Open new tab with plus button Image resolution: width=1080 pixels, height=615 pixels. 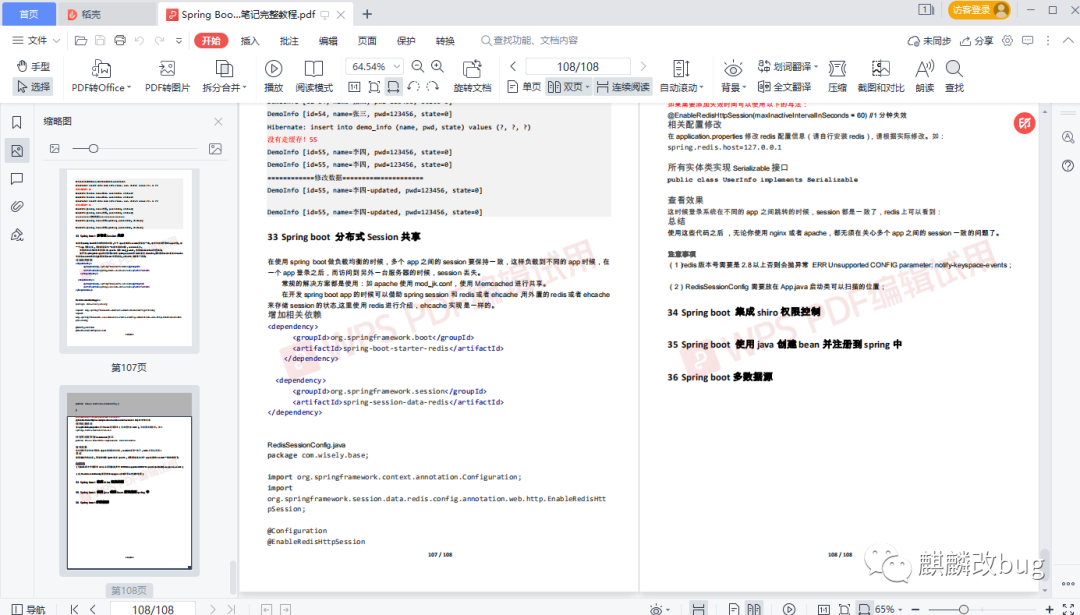pos(367,14)
